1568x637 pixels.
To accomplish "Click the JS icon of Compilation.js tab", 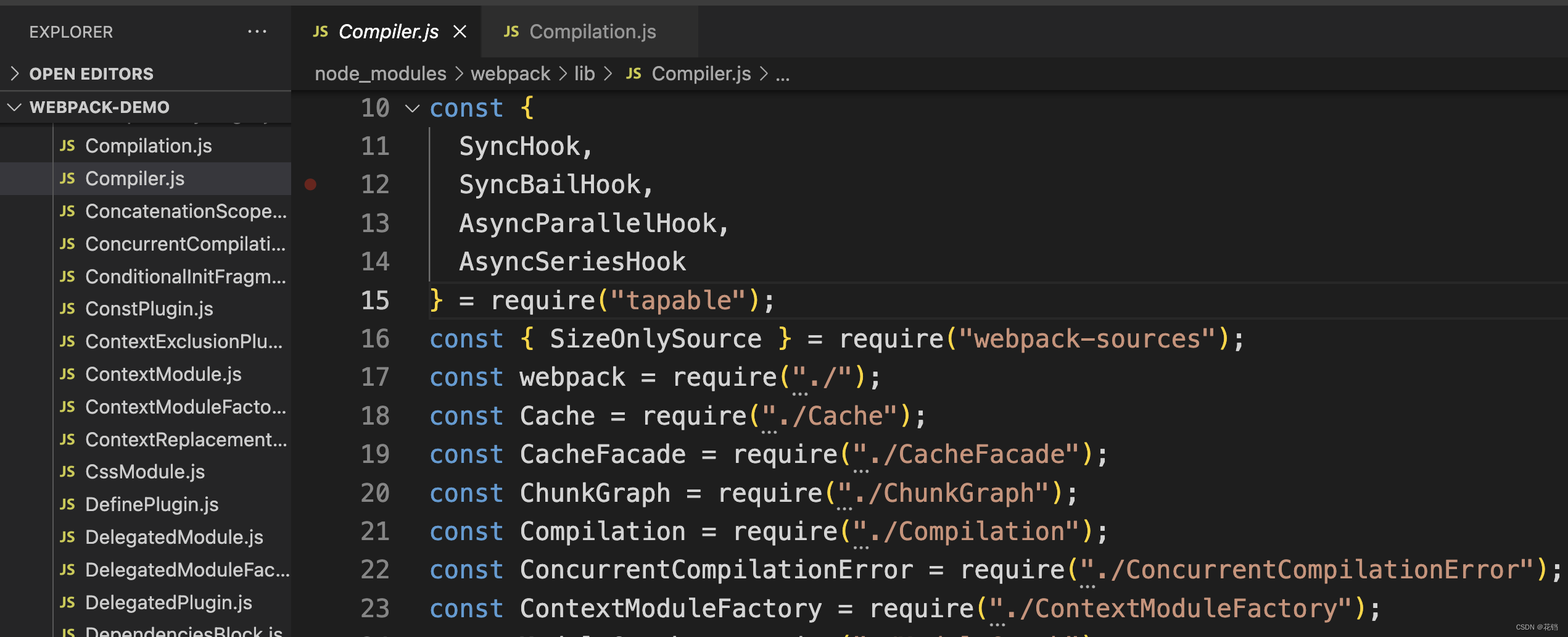I will (x=511, y=31).
